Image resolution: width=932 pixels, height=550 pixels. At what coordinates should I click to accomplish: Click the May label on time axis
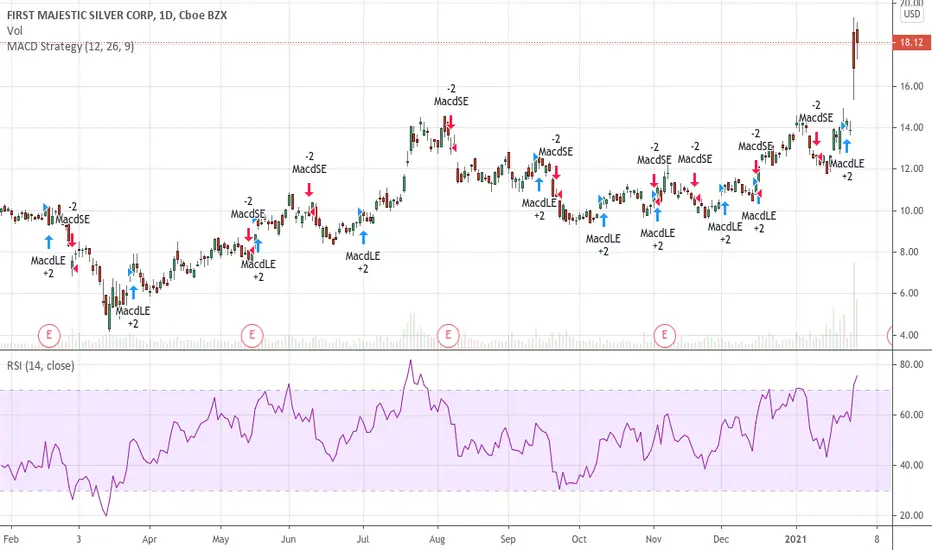[220, 539]
